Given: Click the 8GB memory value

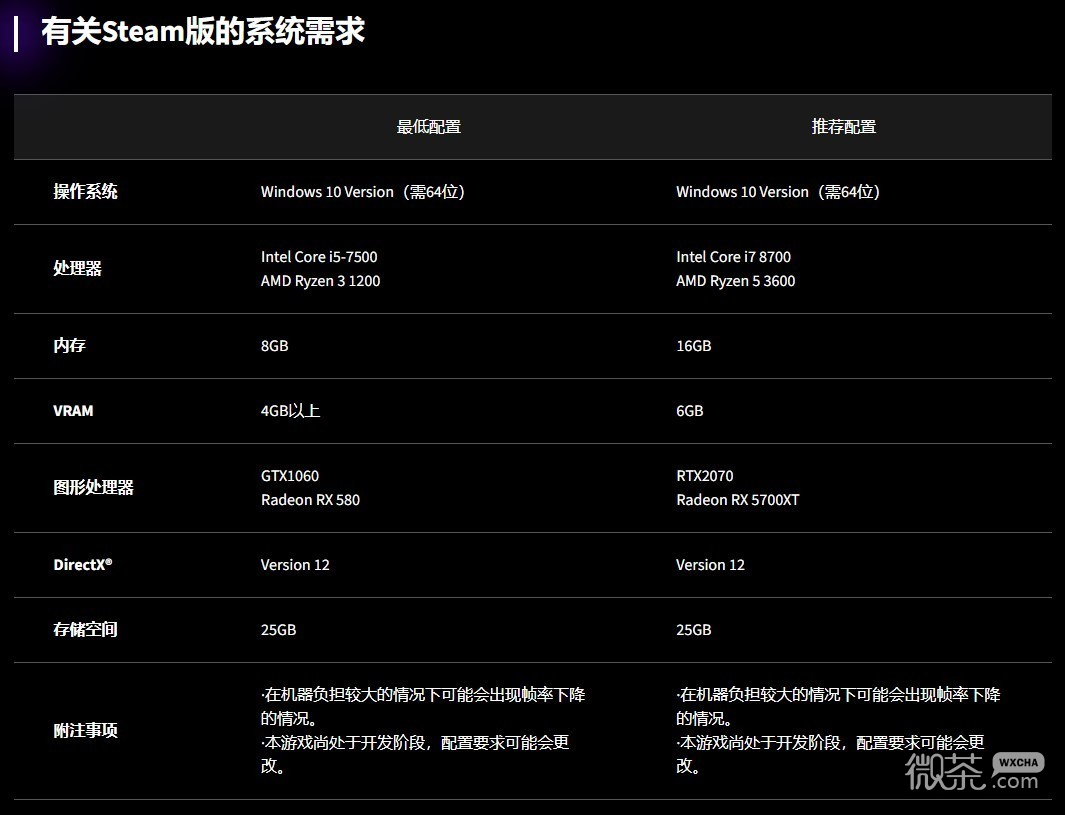Looking at the screenshot, I should coord(274,346).
